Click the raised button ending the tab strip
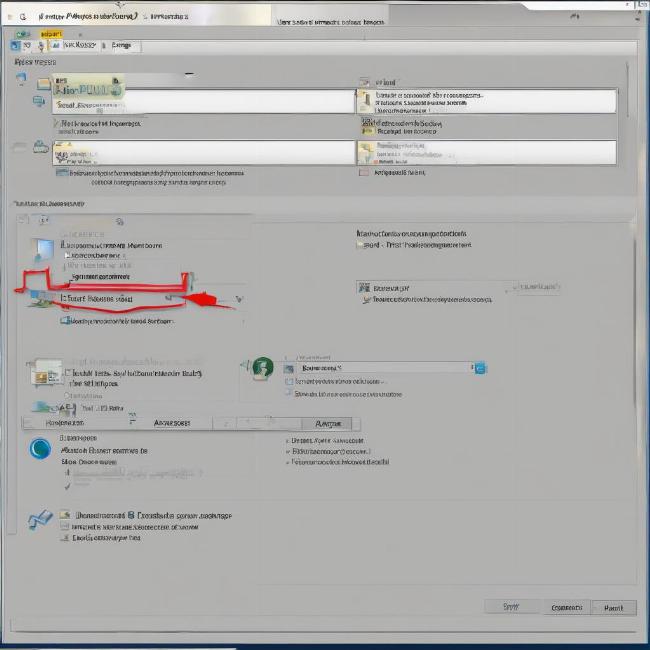 (x=327, y=423)
